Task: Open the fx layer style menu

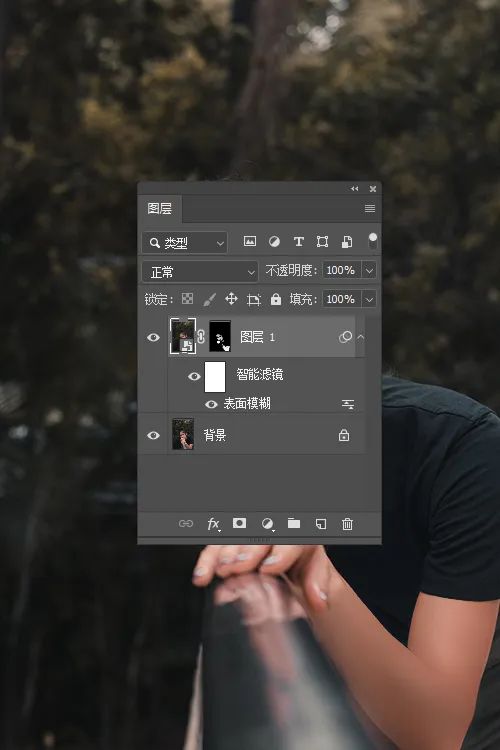Action: pyautogui.click(x=213, y=524)
